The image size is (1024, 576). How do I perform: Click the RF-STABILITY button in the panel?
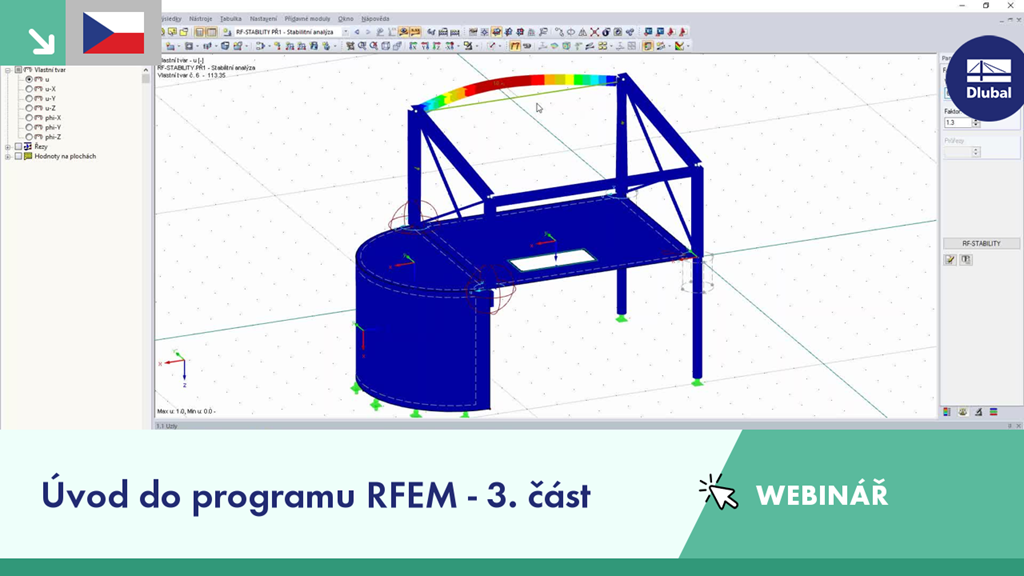pyautogui.click(x=981, y=244)
